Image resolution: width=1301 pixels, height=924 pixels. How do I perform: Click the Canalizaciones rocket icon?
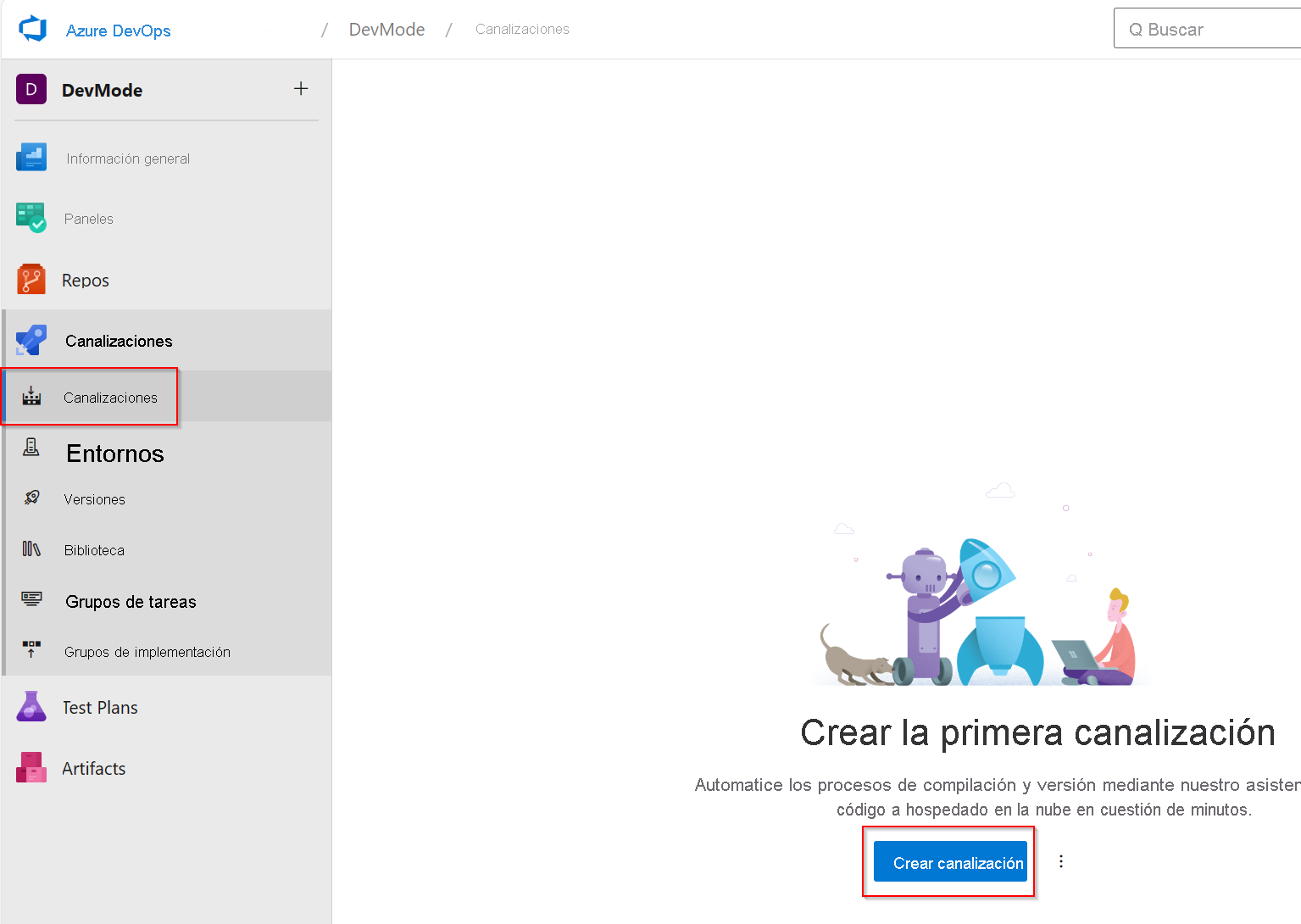(31, 340)
